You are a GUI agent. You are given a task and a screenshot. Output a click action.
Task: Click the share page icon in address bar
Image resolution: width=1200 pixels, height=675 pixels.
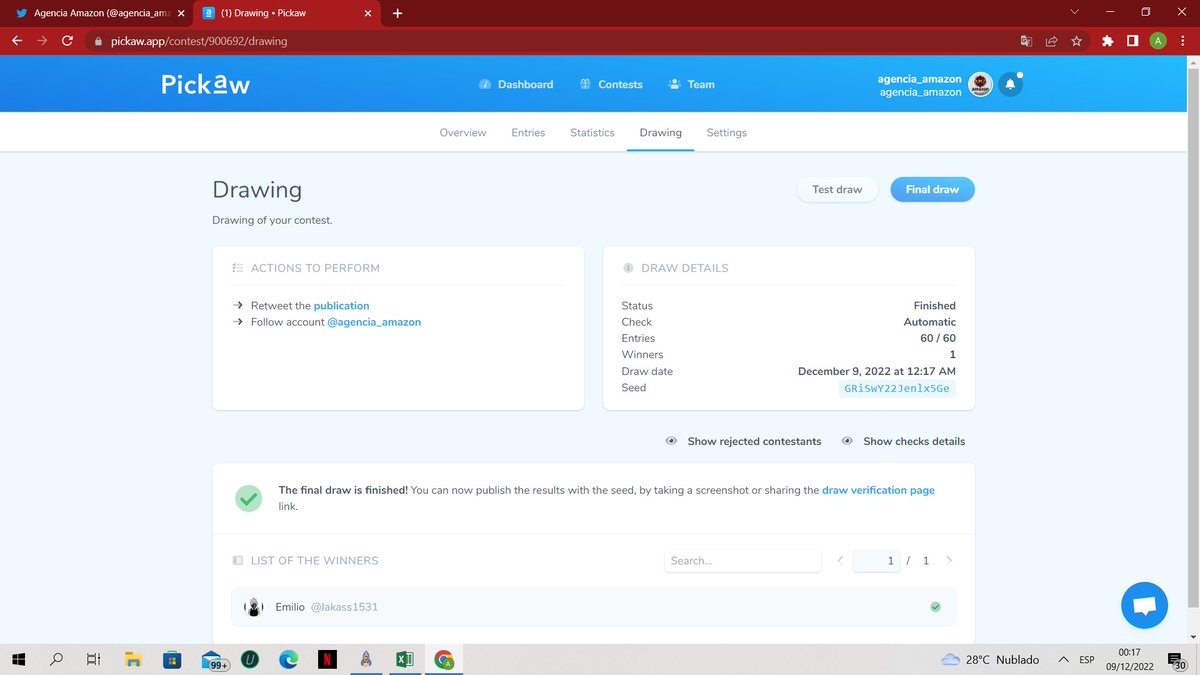tap(1052, 41)
